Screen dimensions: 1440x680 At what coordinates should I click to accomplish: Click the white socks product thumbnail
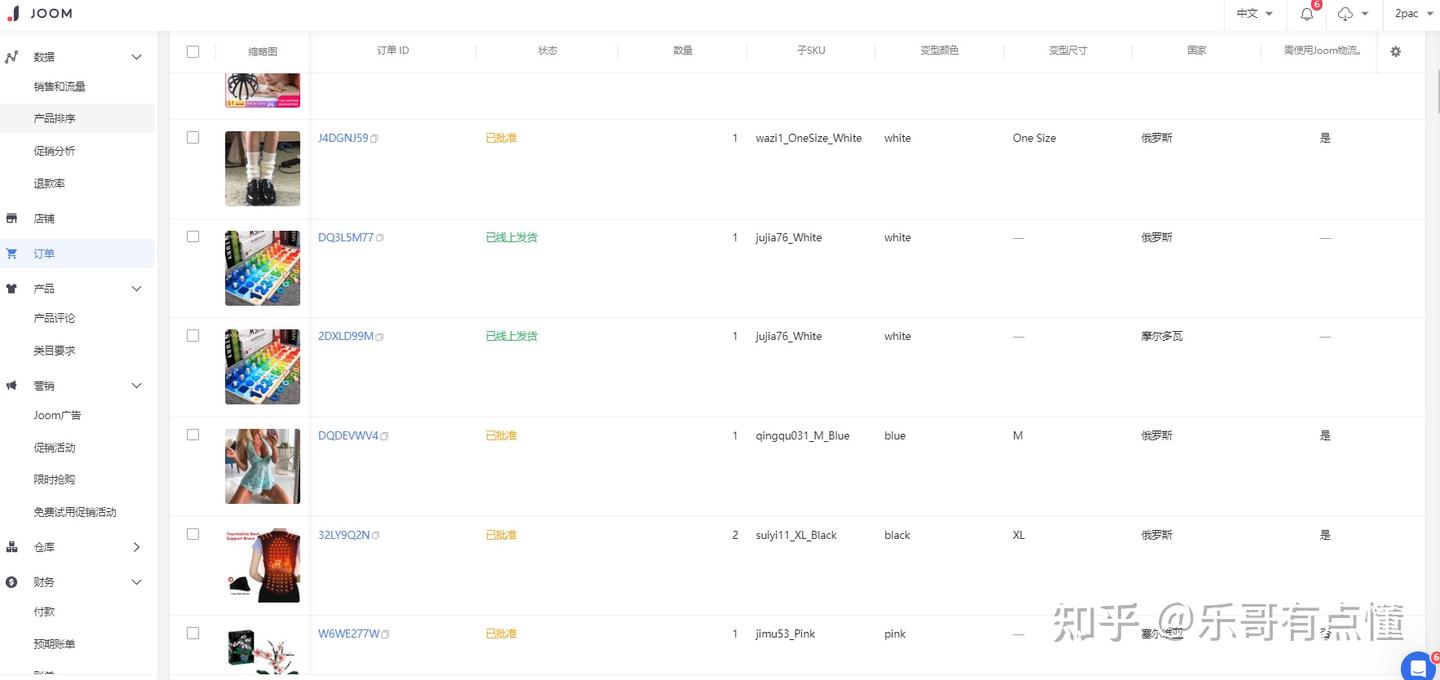[262, 168]
